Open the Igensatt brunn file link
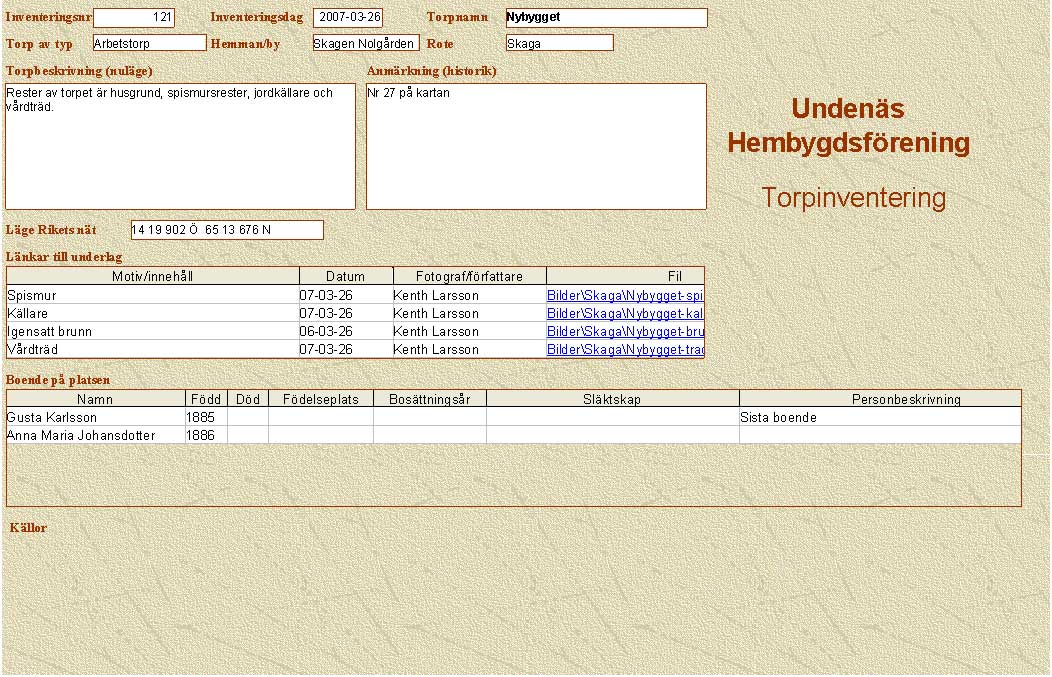 (625, 332)
